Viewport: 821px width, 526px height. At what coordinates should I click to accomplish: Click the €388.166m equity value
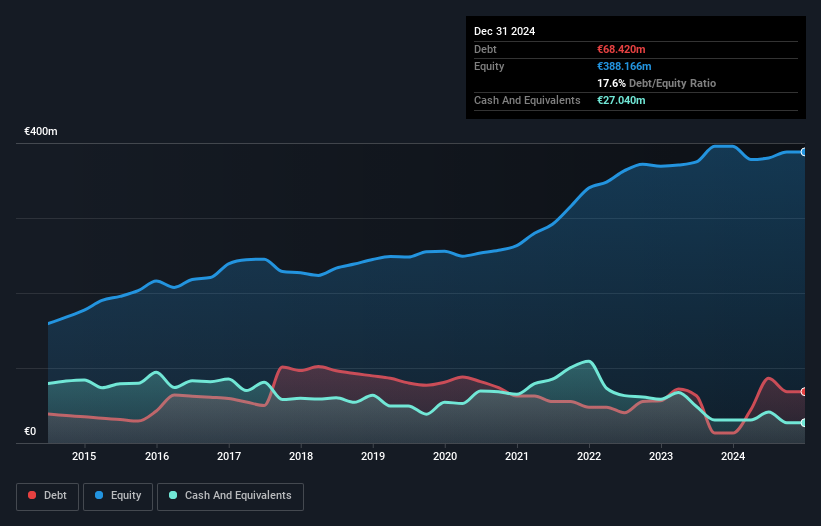[624, 66]
